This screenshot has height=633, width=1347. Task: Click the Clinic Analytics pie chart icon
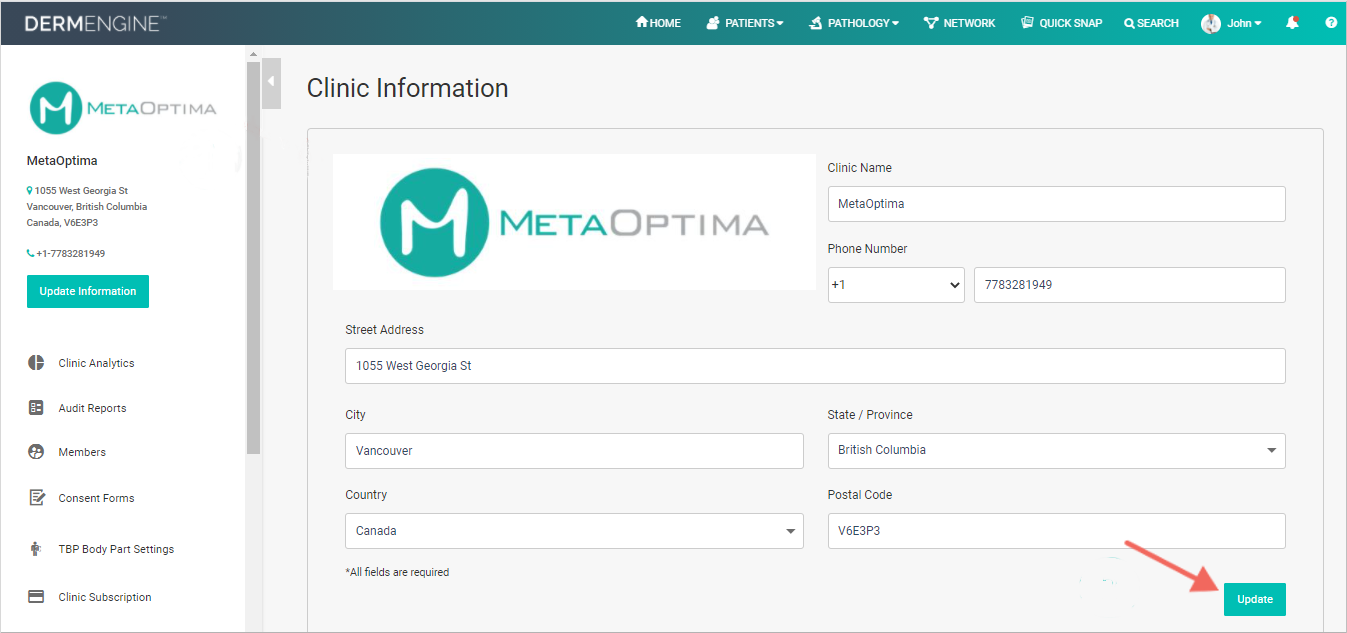36,362
